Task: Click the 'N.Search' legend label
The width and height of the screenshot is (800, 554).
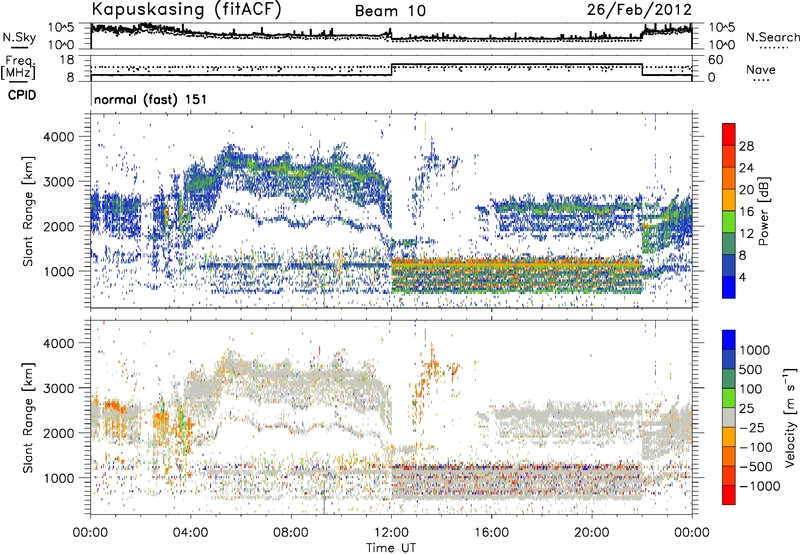Action: pyautogui.click(x=772, y=37)
